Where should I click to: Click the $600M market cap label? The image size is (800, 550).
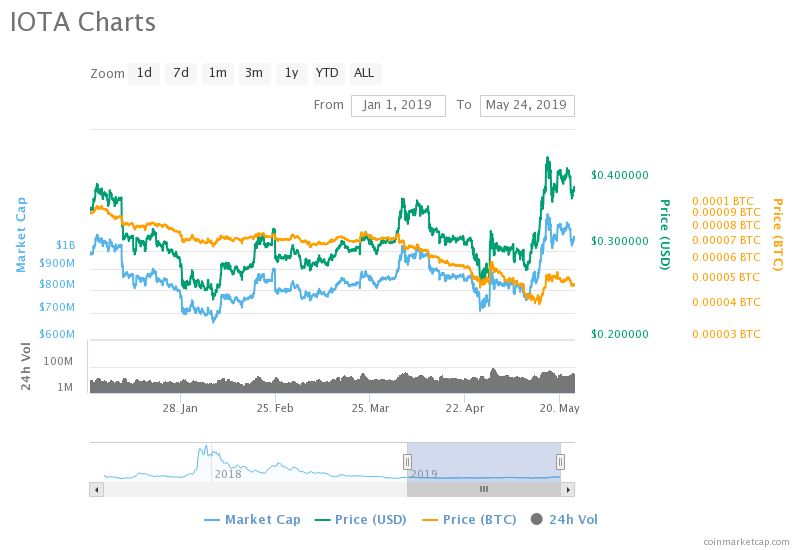57,334
